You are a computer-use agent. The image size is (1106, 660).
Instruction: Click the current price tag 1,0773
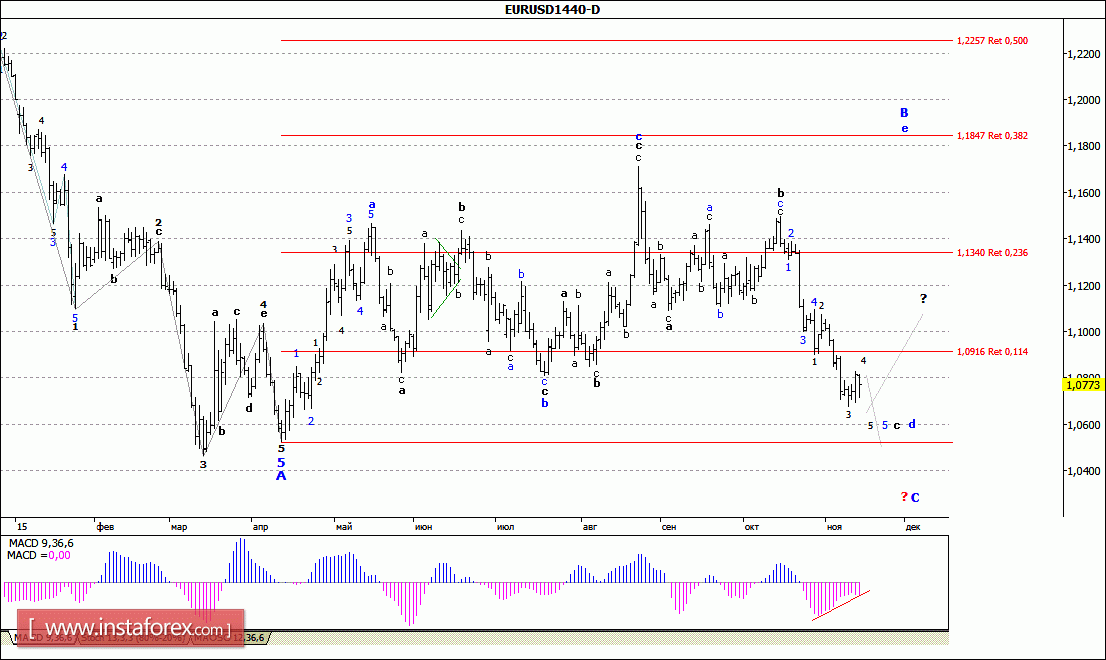pos(1084,384)
